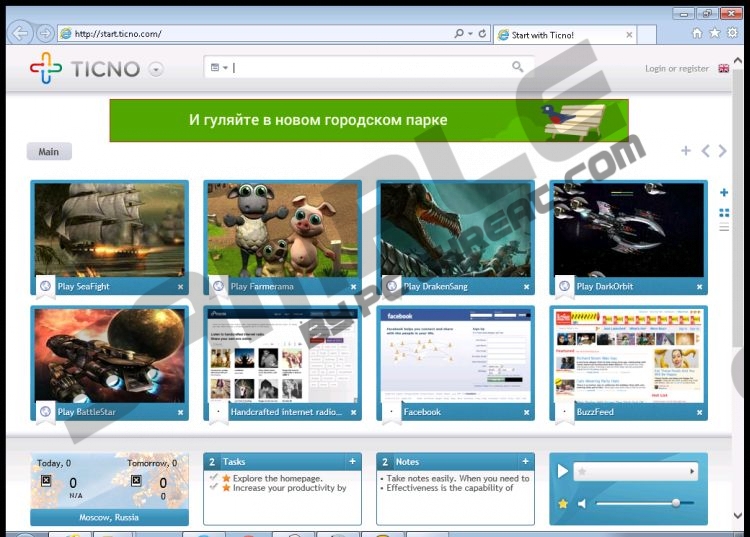Add a new item in Tasks widget
750x537 pixels.
[x=352, y=462]
